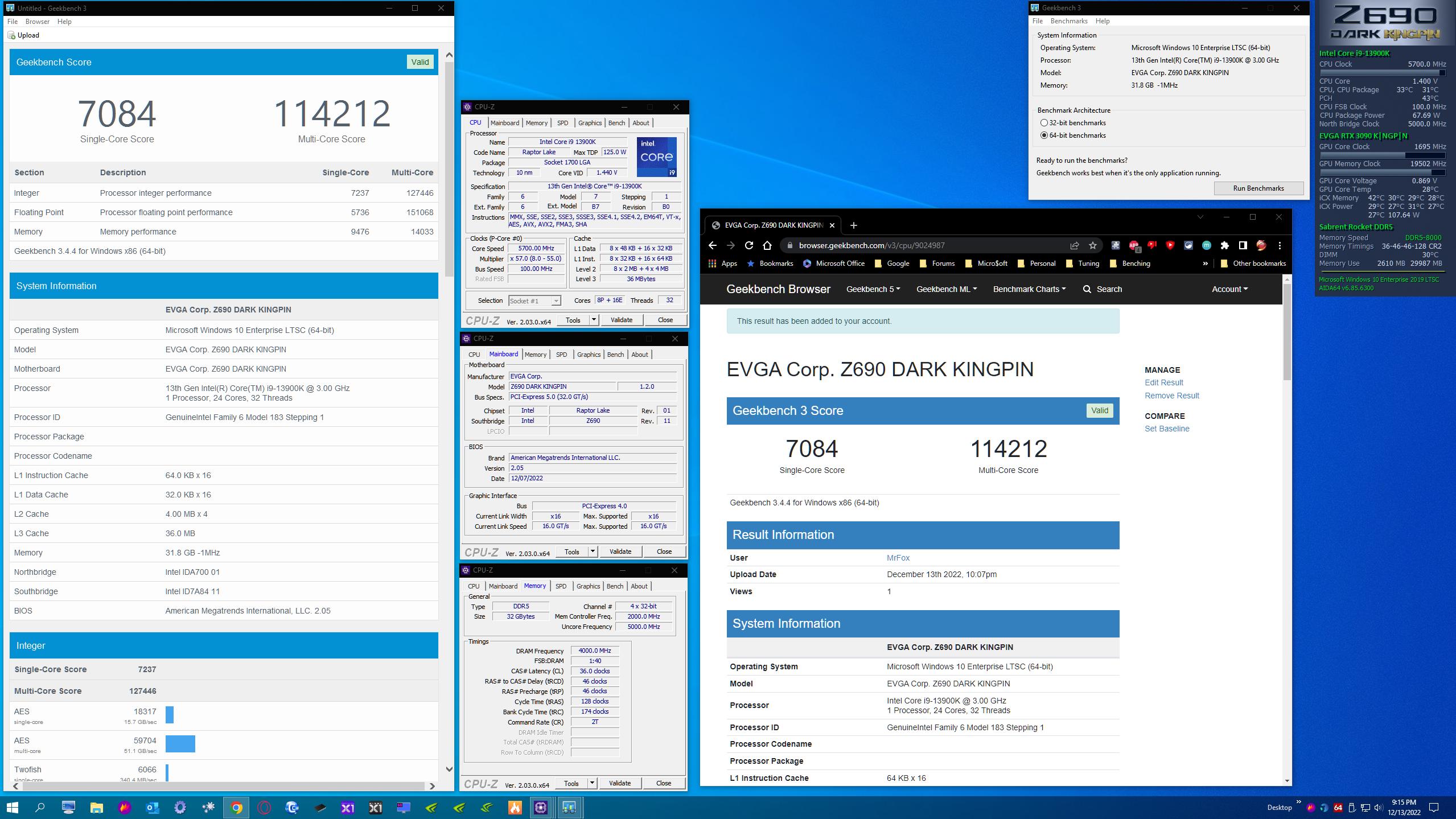This screenshot has height=819, width=1456.
Task: Click Geekbench results vertical scrollbar thumb
Action: [x=449, y=168]
